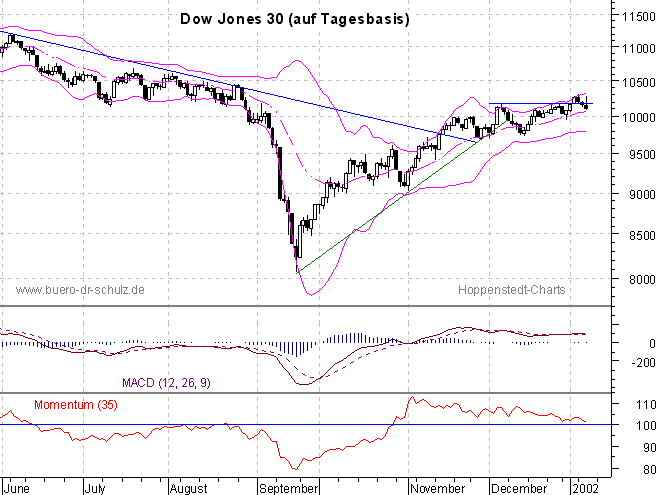The width and height of the screenshot is (659, 495).
Task: Select the Momentum (35) indicator label
Action: click(x=76, y=405)
